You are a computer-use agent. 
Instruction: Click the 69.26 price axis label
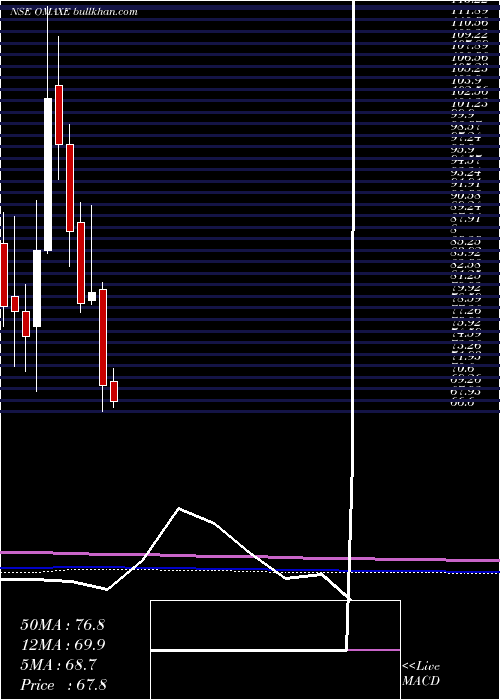(467, 380)
